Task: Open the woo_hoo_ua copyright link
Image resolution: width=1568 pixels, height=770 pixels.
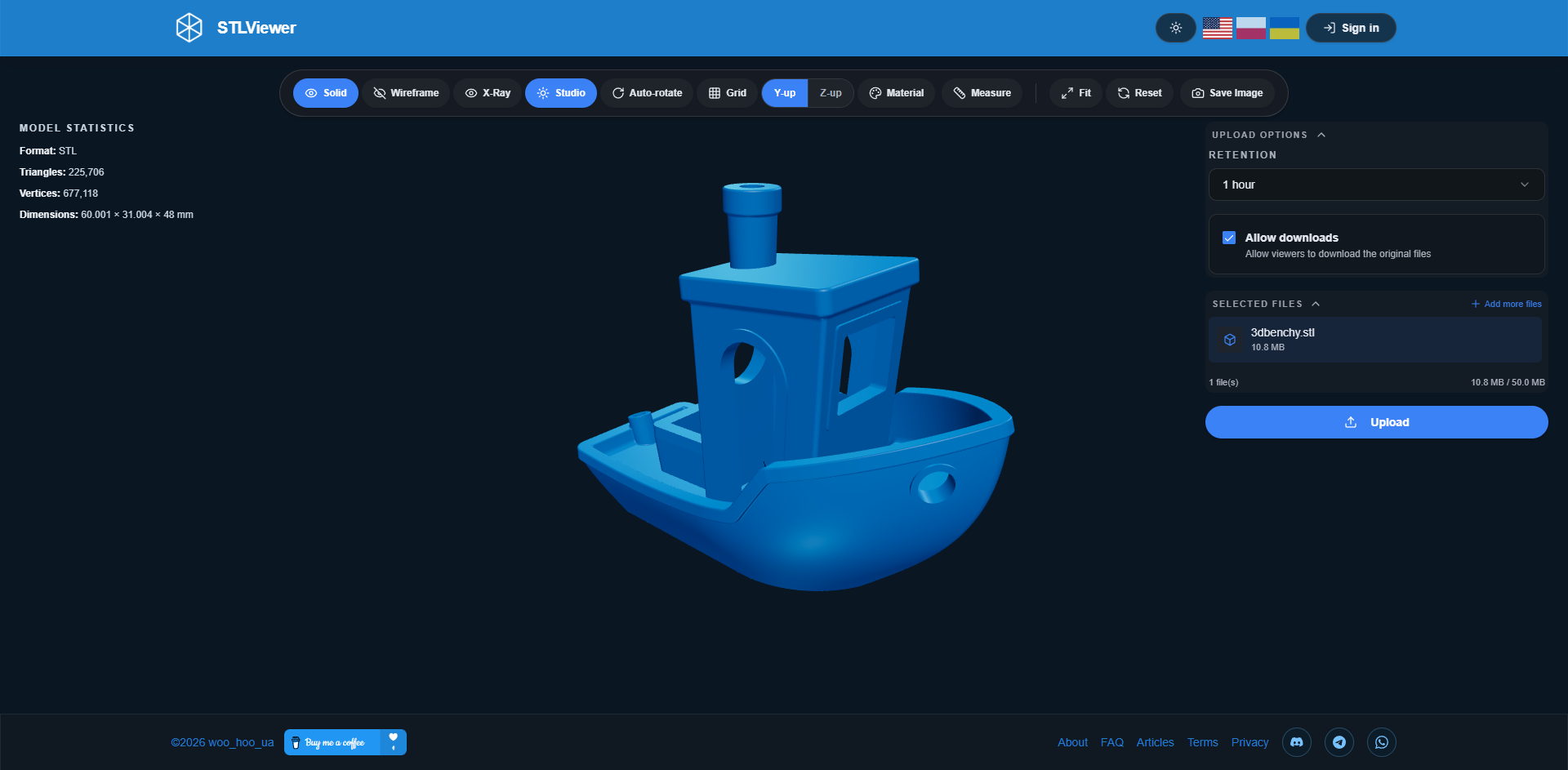Action: click(222, 742)
